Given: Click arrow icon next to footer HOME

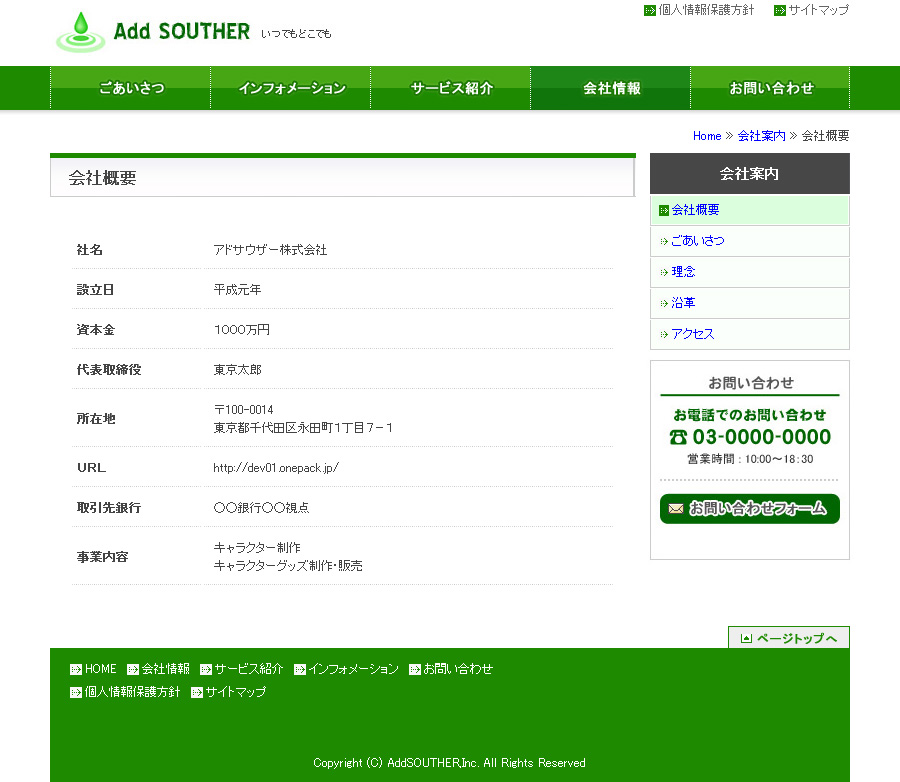Looking at the screenshot, I should point(76,670).
